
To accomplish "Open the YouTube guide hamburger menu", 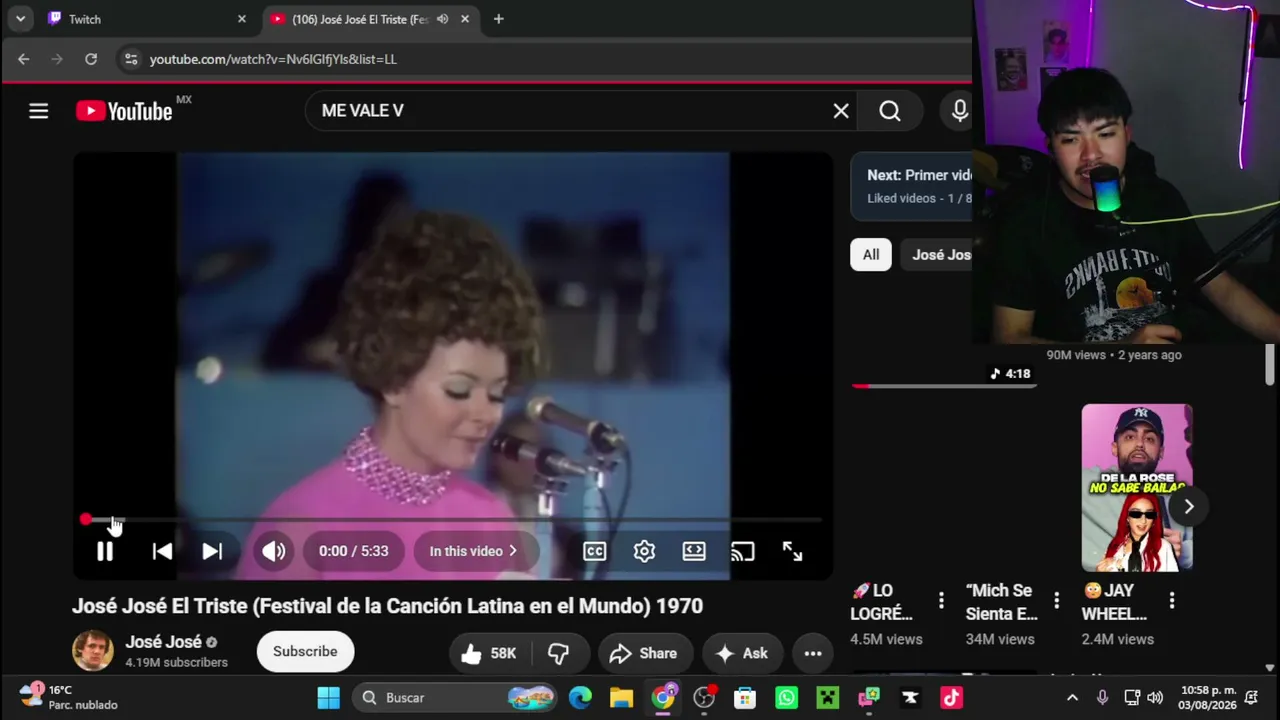I will pos(38,111).
